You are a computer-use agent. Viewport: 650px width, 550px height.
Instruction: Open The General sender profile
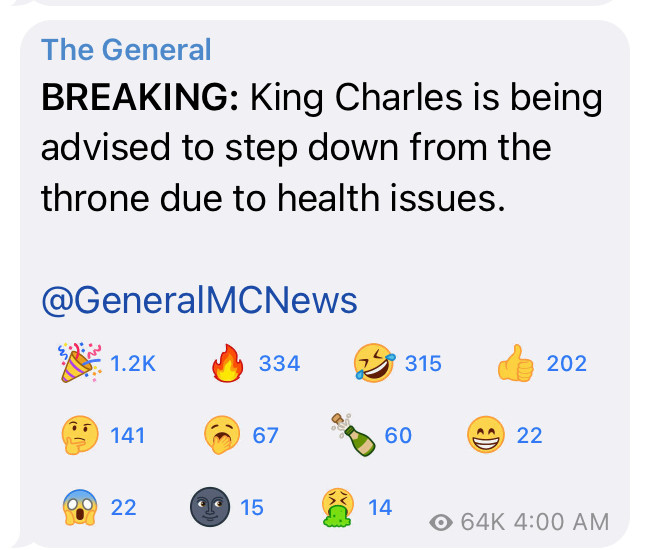(126, 49)
